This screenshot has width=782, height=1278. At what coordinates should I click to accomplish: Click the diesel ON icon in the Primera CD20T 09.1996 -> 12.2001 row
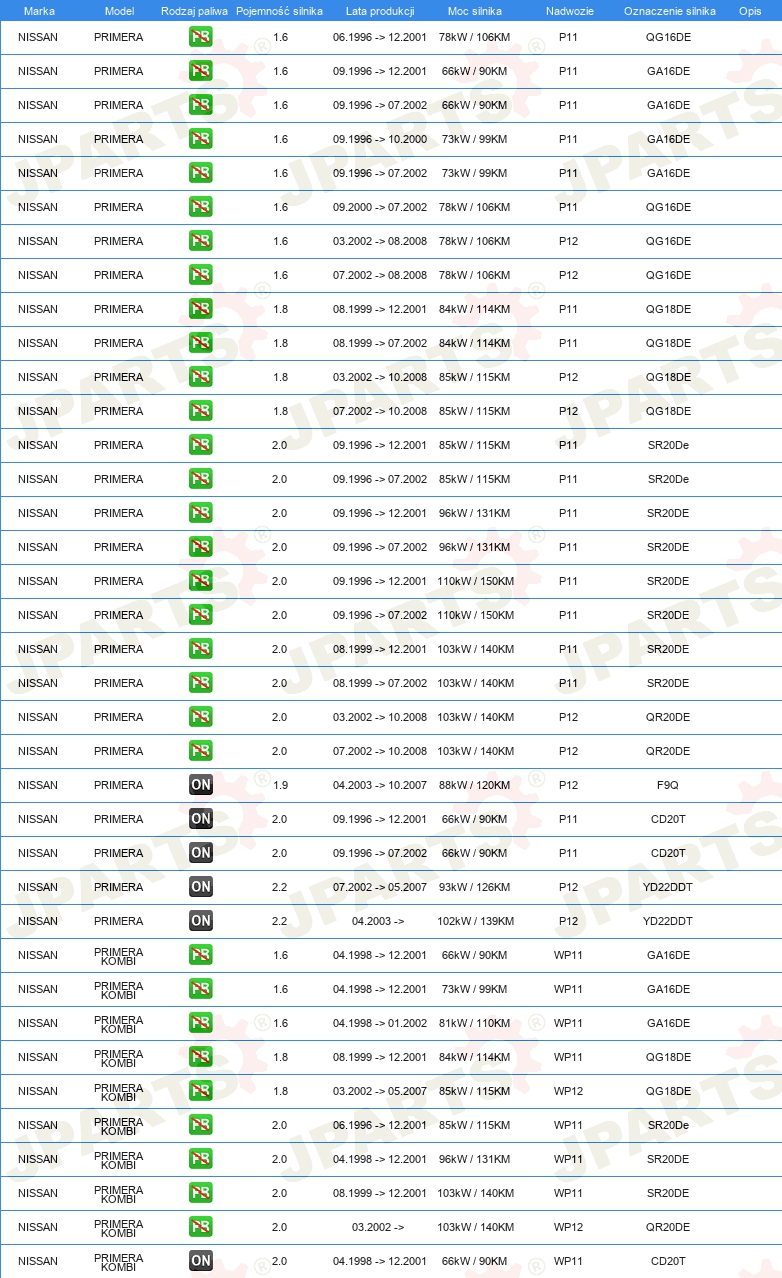click(200, 819)
